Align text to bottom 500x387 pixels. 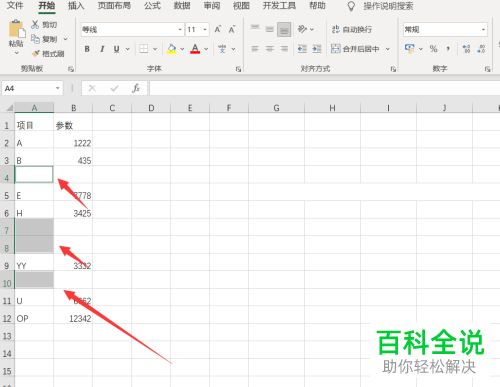pyautogui.click(x=284, y=29)
